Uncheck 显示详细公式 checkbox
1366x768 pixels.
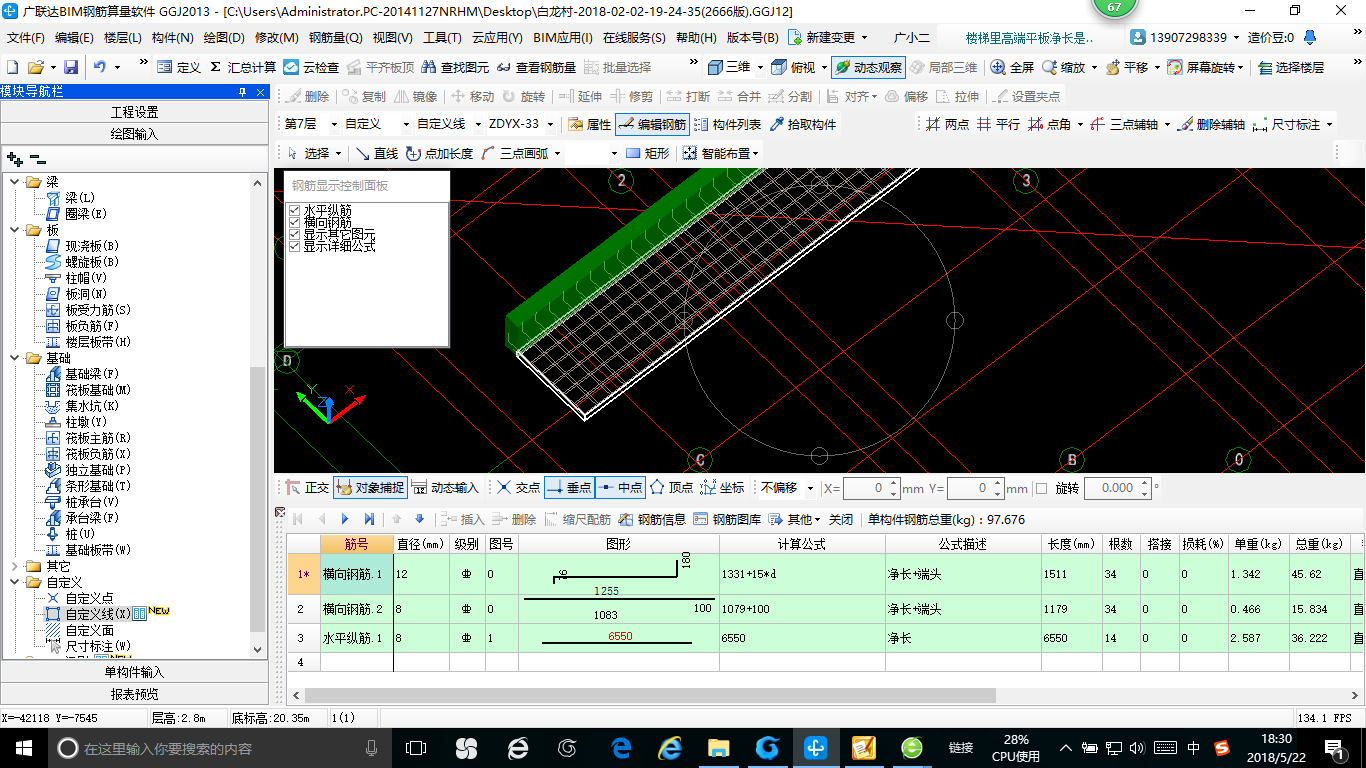tap(294, 246)
